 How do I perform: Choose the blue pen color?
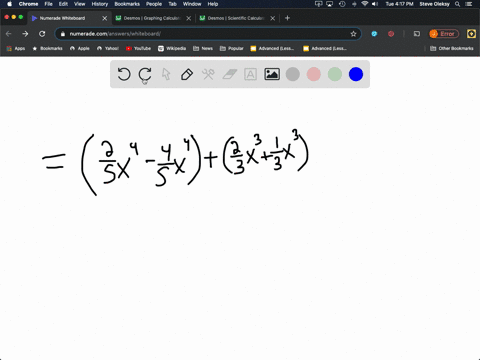(356, 74)
